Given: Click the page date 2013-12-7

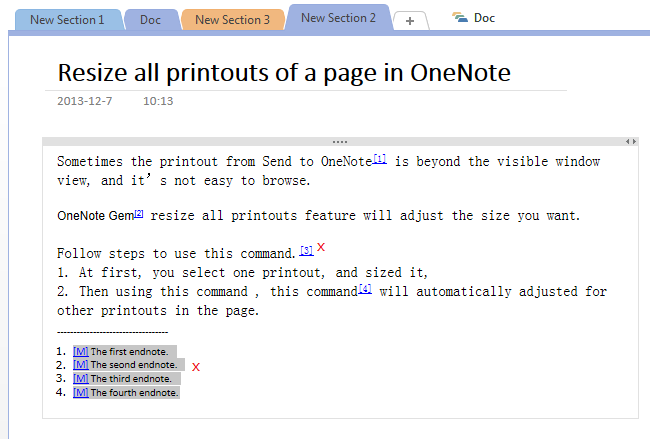Looking at the screenshot, I should coord(85,101).
